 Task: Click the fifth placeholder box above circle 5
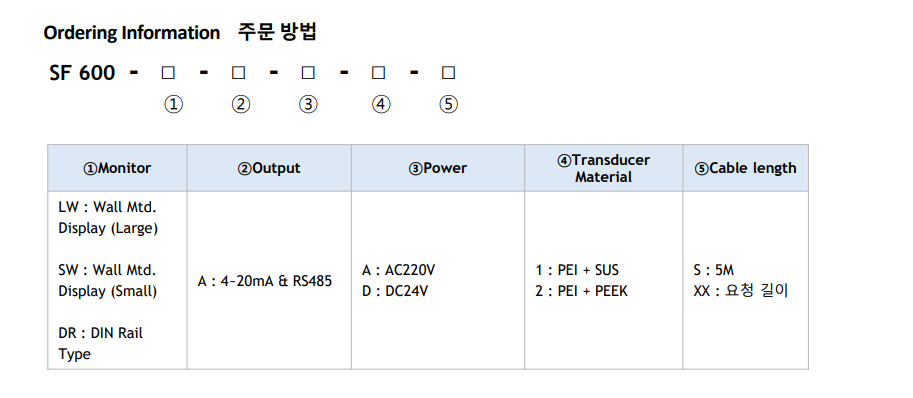[448, 73]
